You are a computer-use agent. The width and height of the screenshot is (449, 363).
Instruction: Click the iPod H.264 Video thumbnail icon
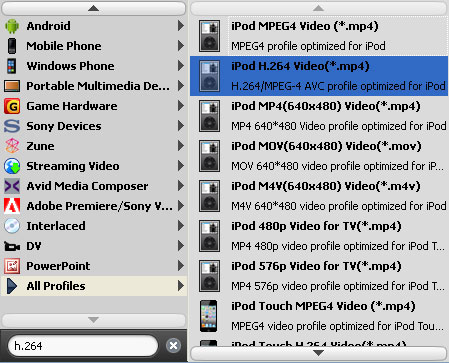point(209,76)
